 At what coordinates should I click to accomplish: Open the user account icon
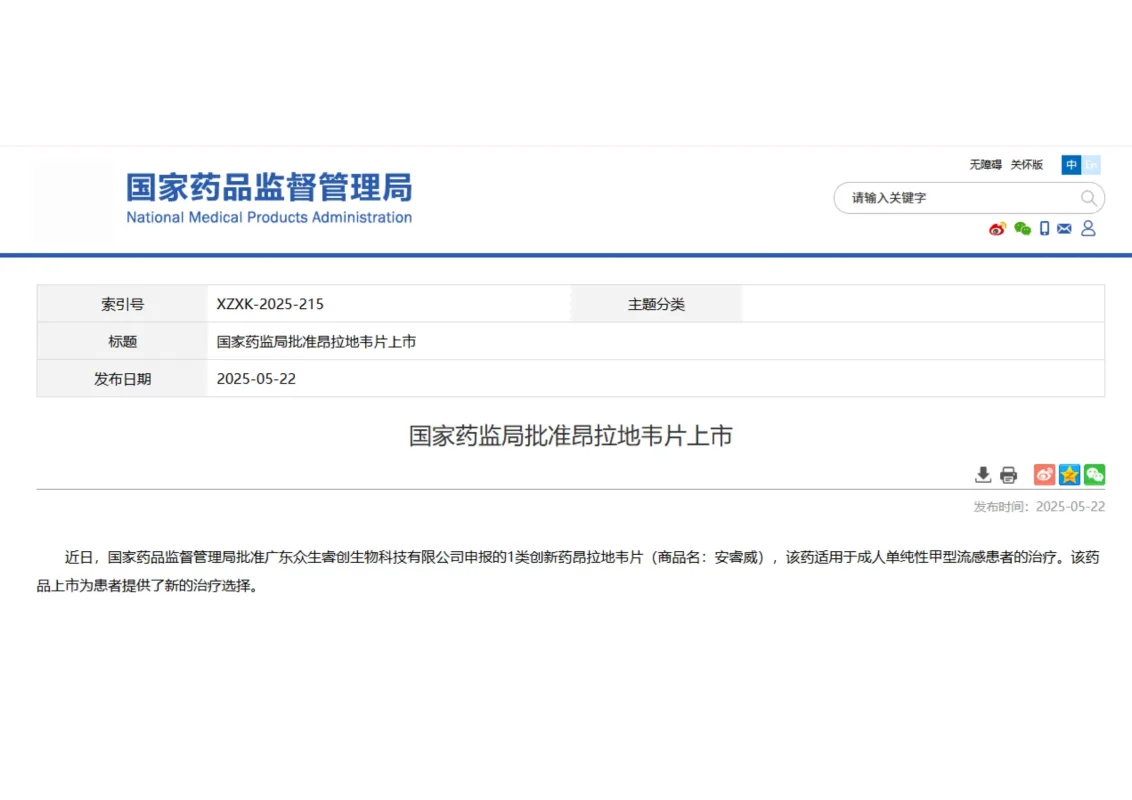coord(1088,229)
